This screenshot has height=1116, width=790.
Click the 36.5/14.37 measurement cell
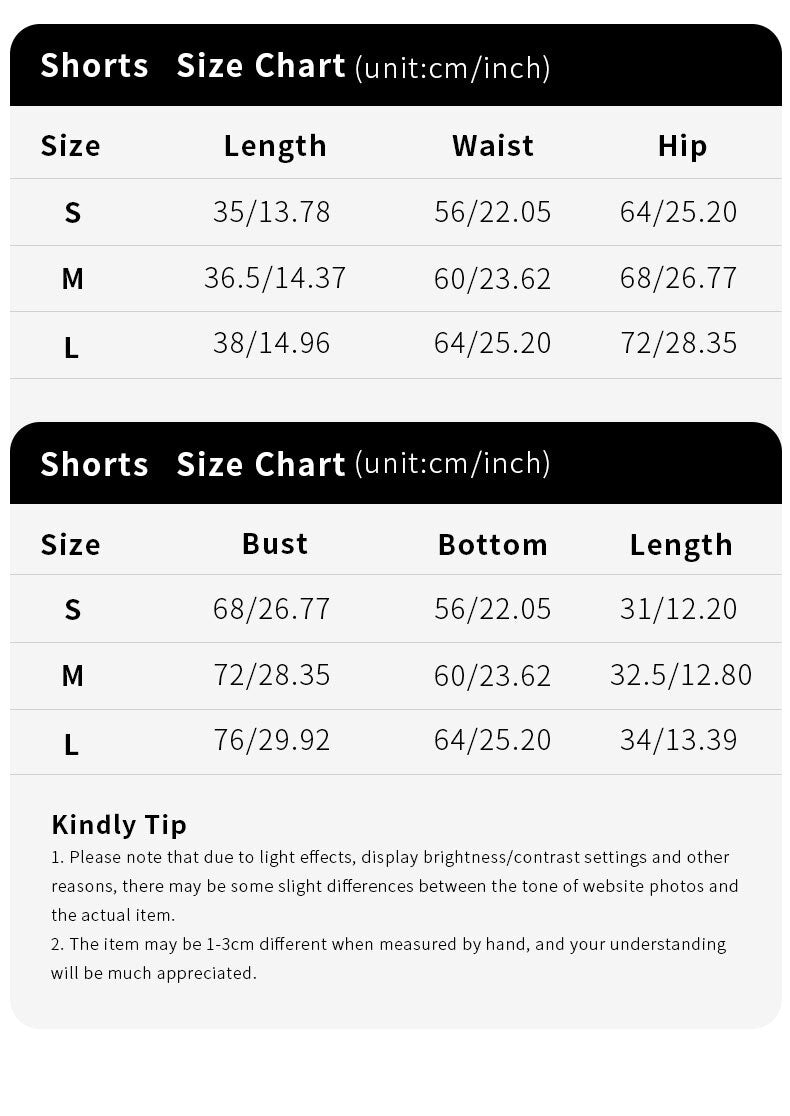[x=275, y=278]
